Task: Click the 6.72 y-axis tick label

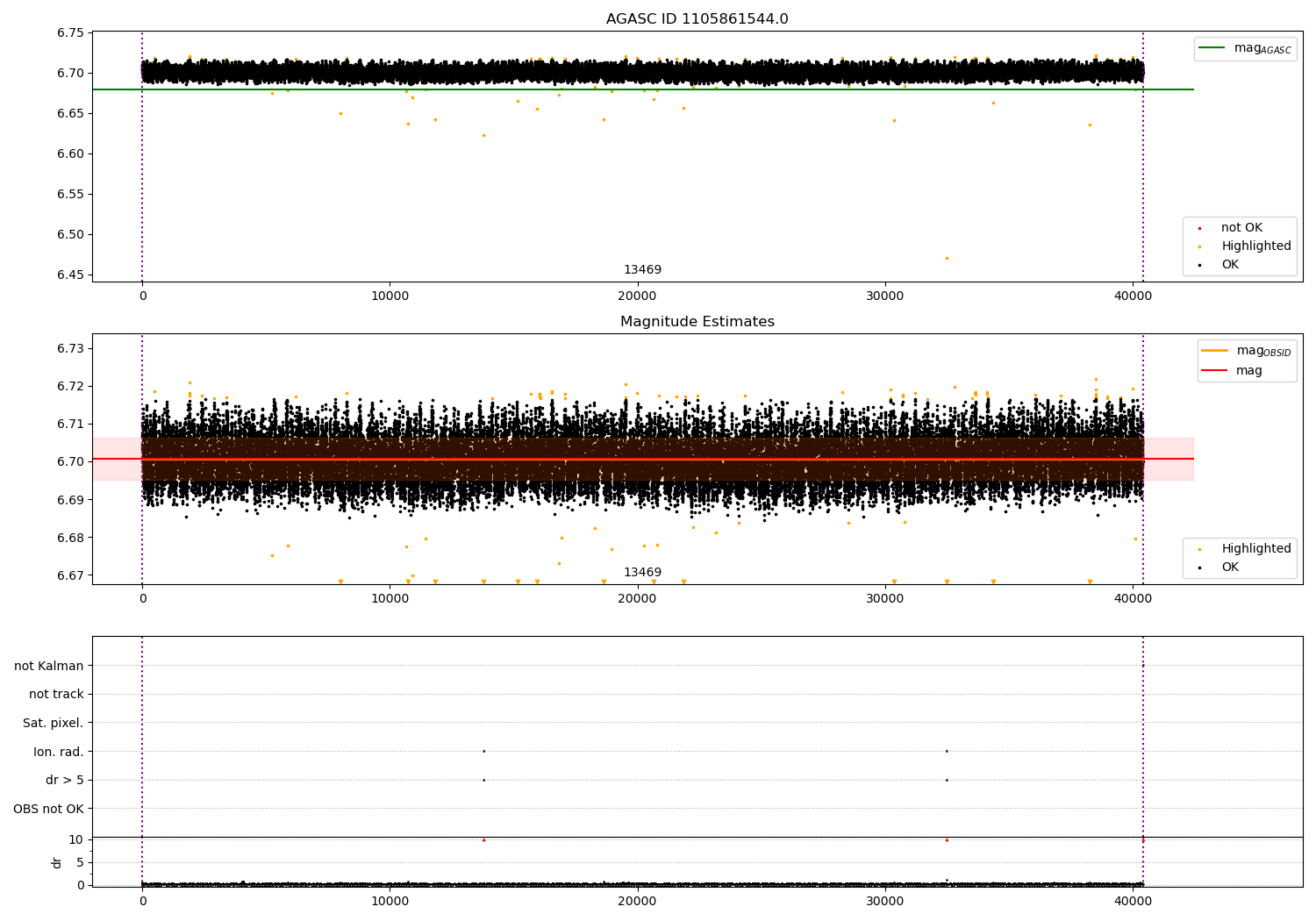Action: (69, 386)
